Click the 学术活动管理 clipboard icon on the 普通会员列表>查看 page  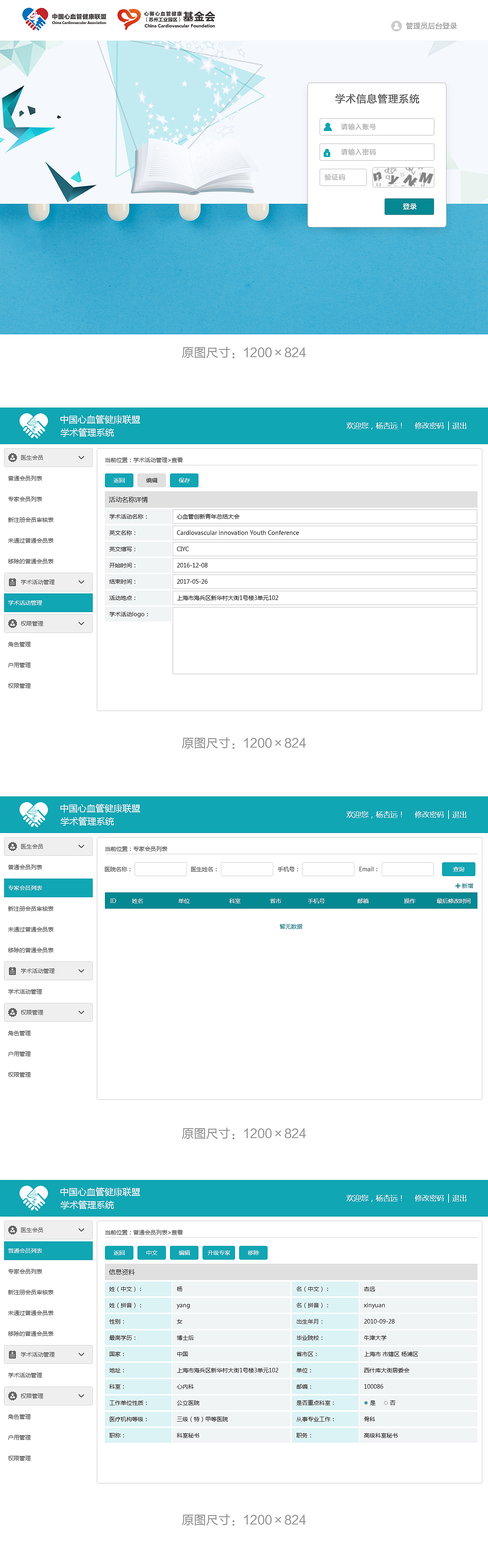pyautogui.click(x=12, y=1354)
